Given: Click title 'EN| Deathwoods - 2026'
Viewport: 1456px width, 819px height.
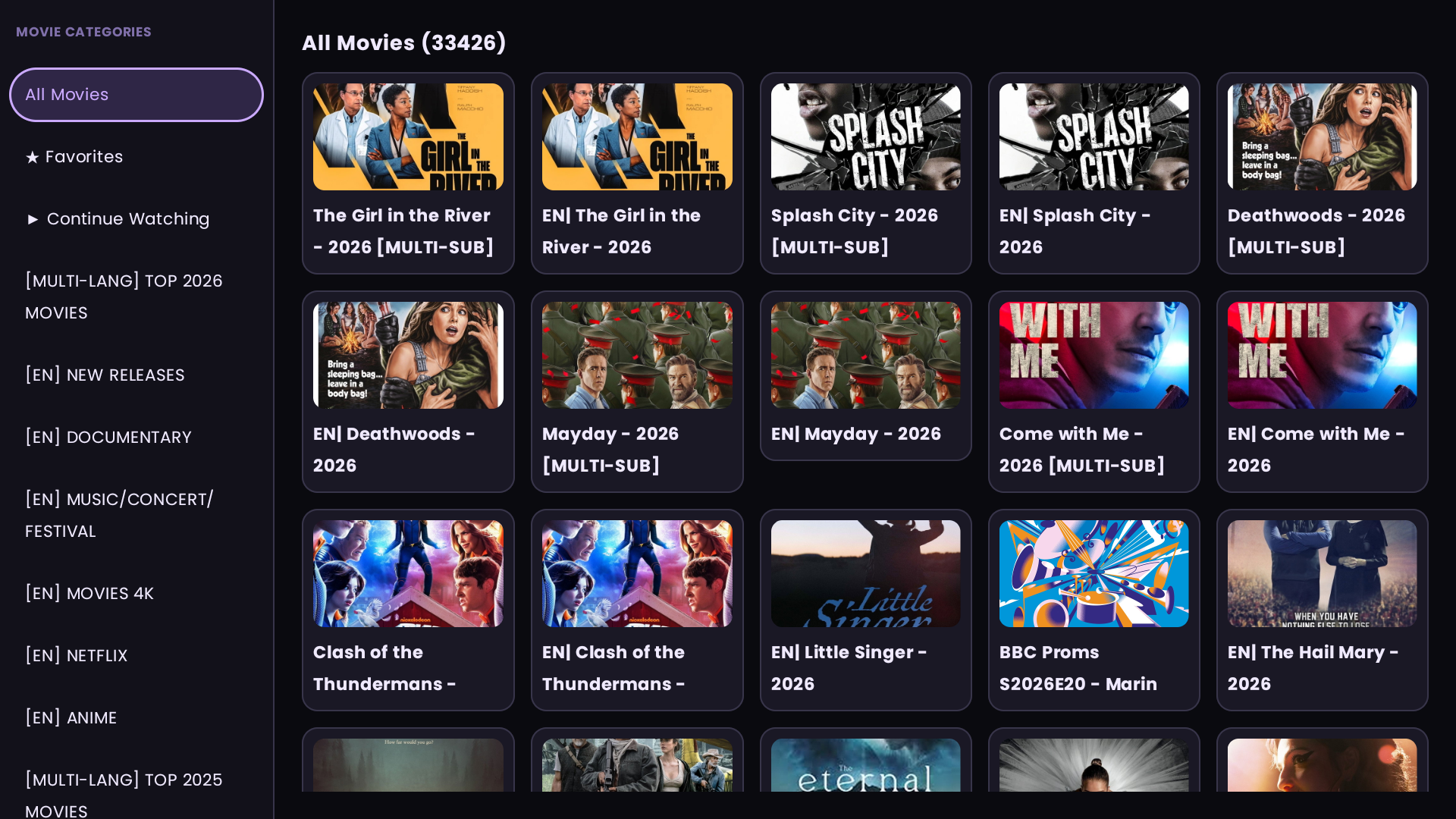Looking at the screenshot, I should tap(394, 450).
